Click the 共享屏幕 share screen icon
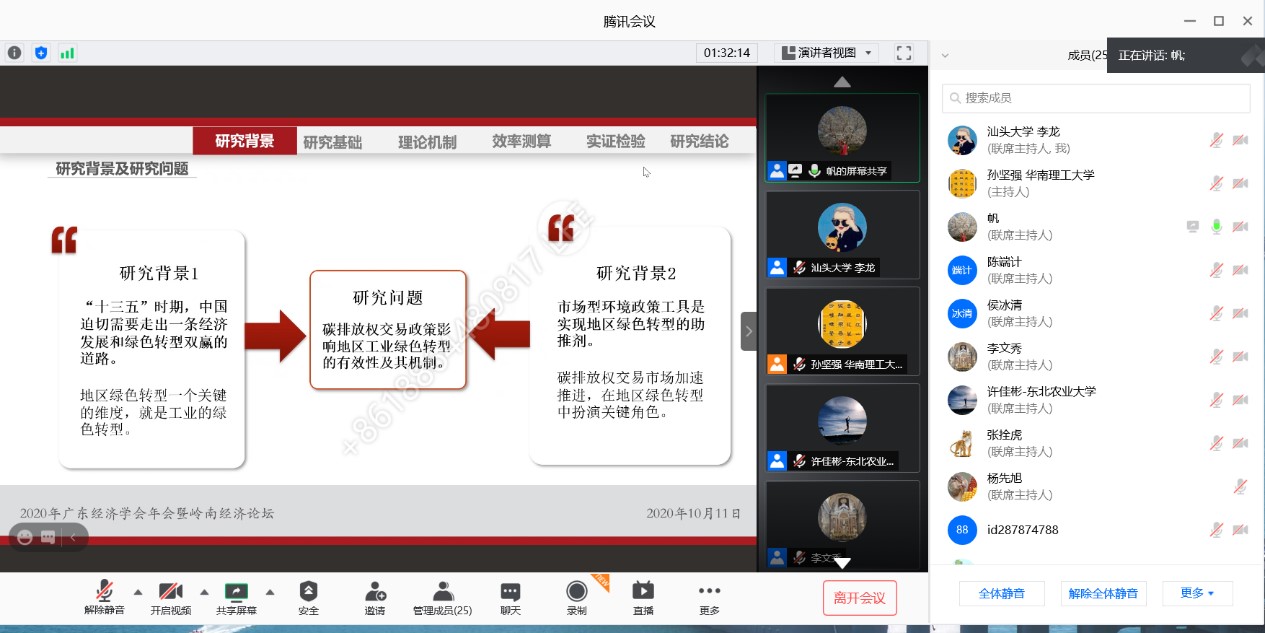The width and height of the screenshot is (1265, 633). [236, 591]
